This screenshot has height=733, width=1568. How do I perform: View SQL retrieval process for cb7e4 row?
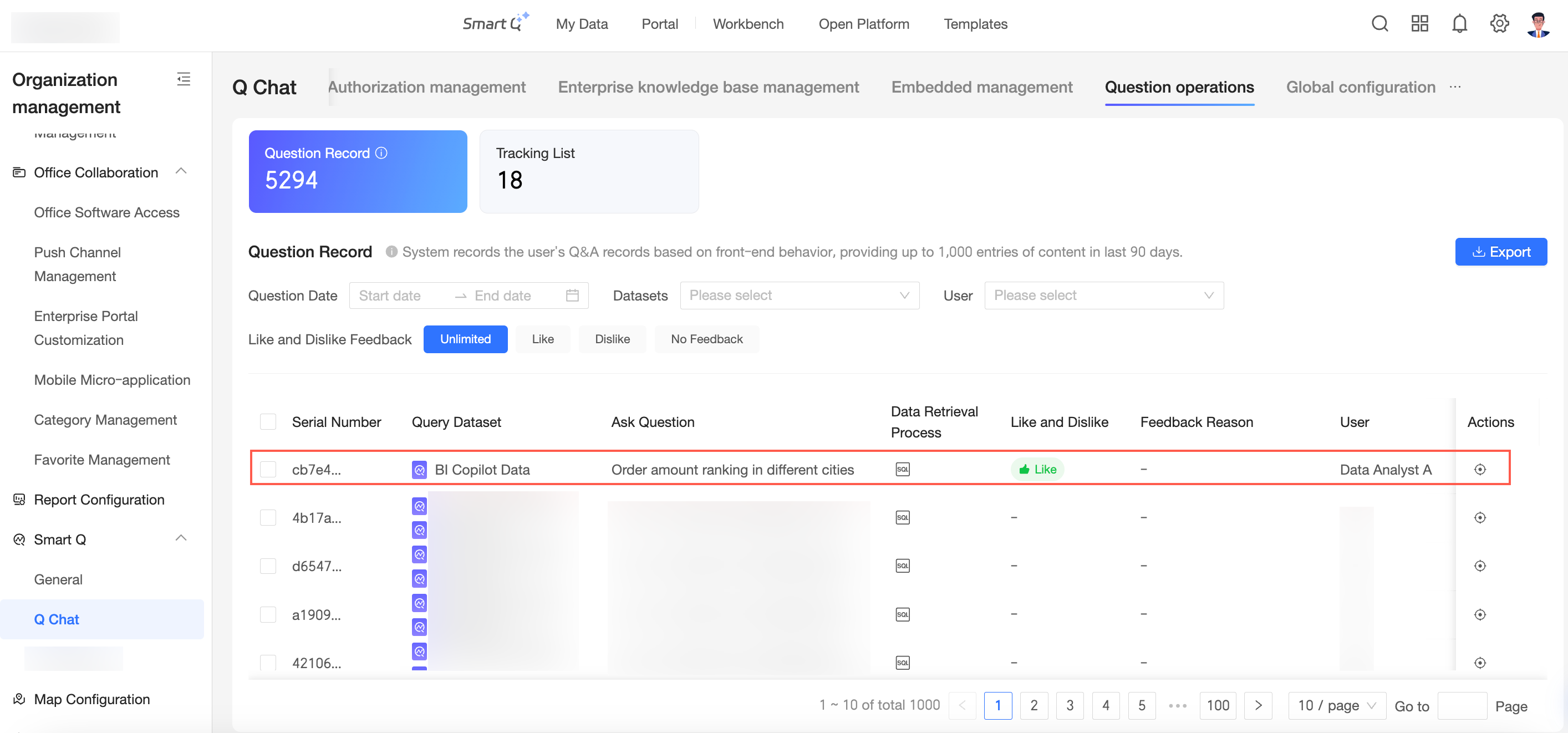pyautogui.click(x=902, y=470)
